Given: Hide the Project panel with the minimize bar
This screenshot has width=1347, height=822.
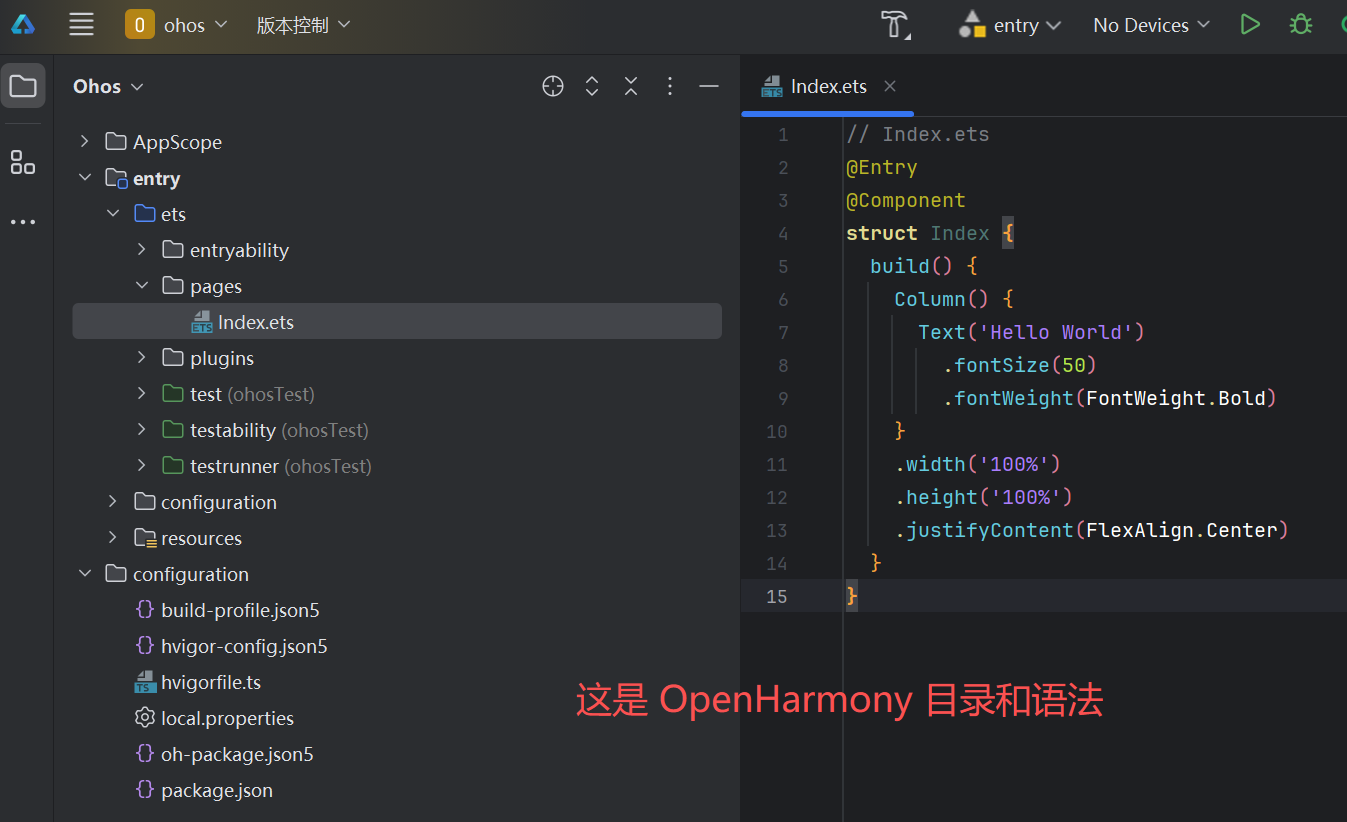Looking at the screenshot, I should [709, 86].
